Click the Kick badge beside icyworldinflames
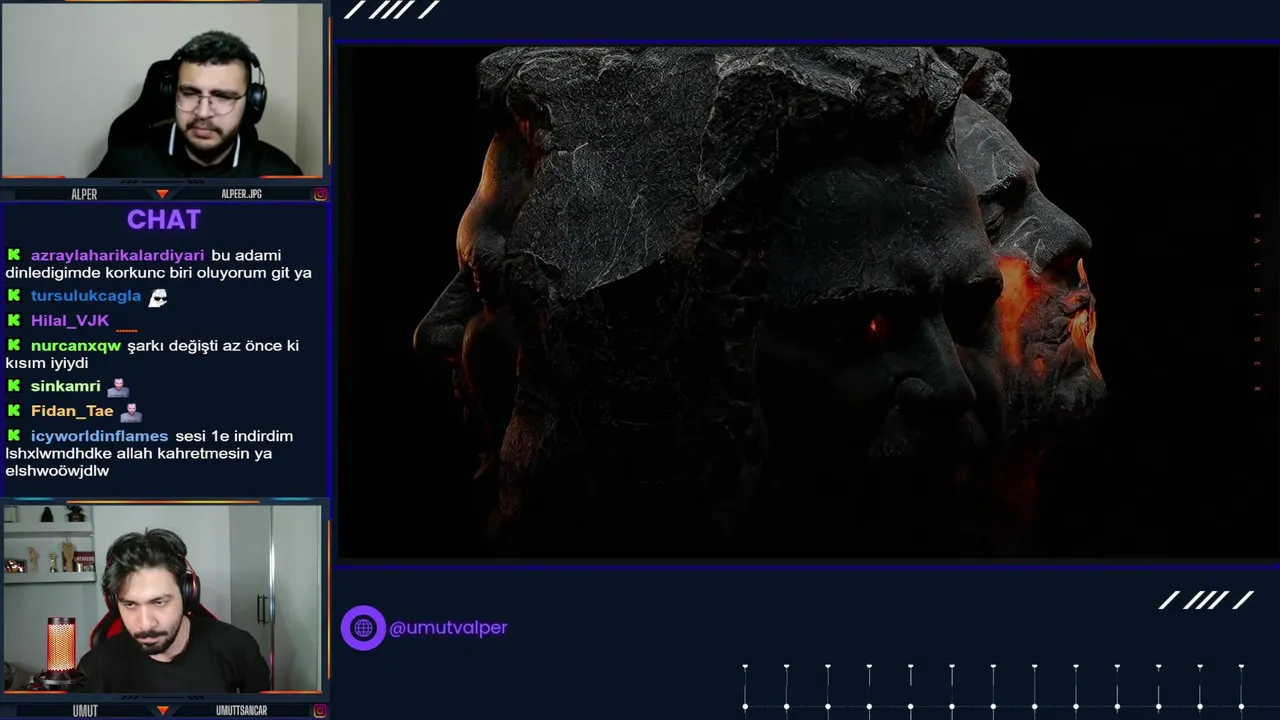The width and height of the screenshot is (1280, 720). coord(14,436)
